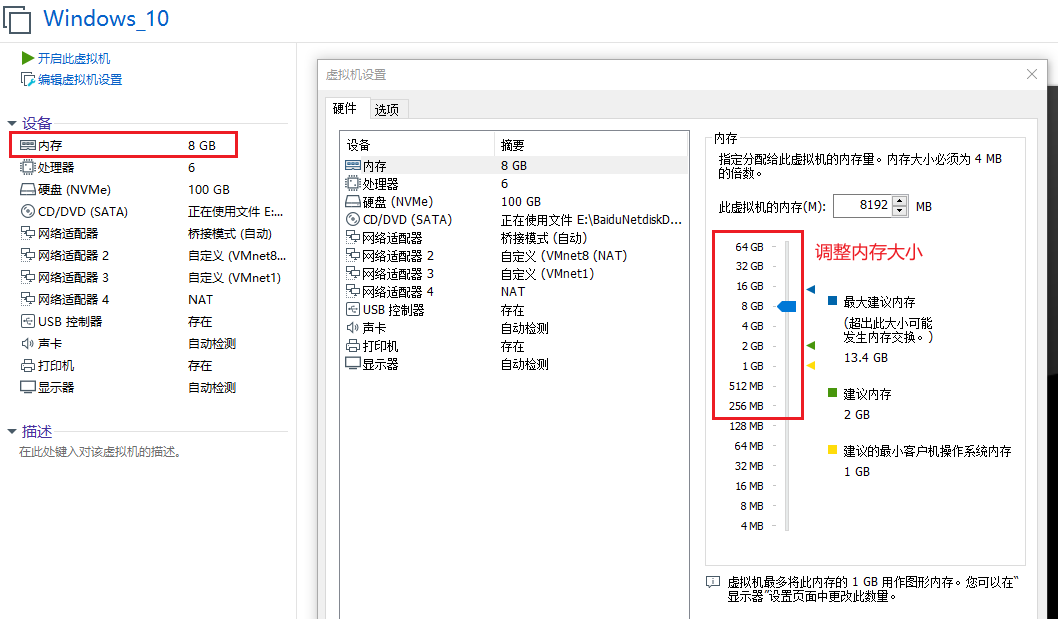The height and width of the screenshot is (619, 1058).
Task: Click the 128 MB label on memory scale
Action: [746, 426]
